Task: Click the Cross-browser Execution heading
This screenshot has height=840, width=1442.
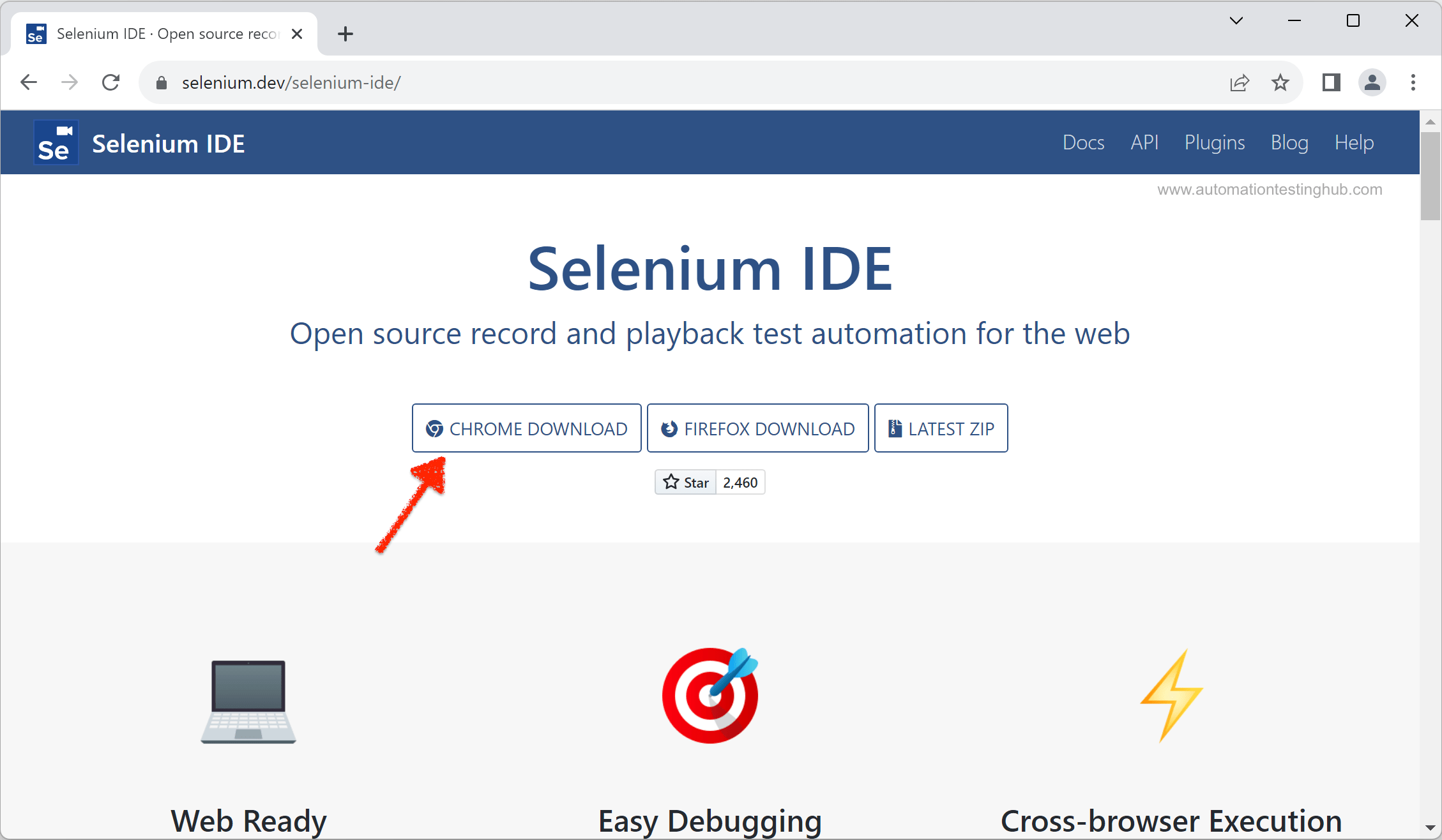Action: [x=1171, y=821]
